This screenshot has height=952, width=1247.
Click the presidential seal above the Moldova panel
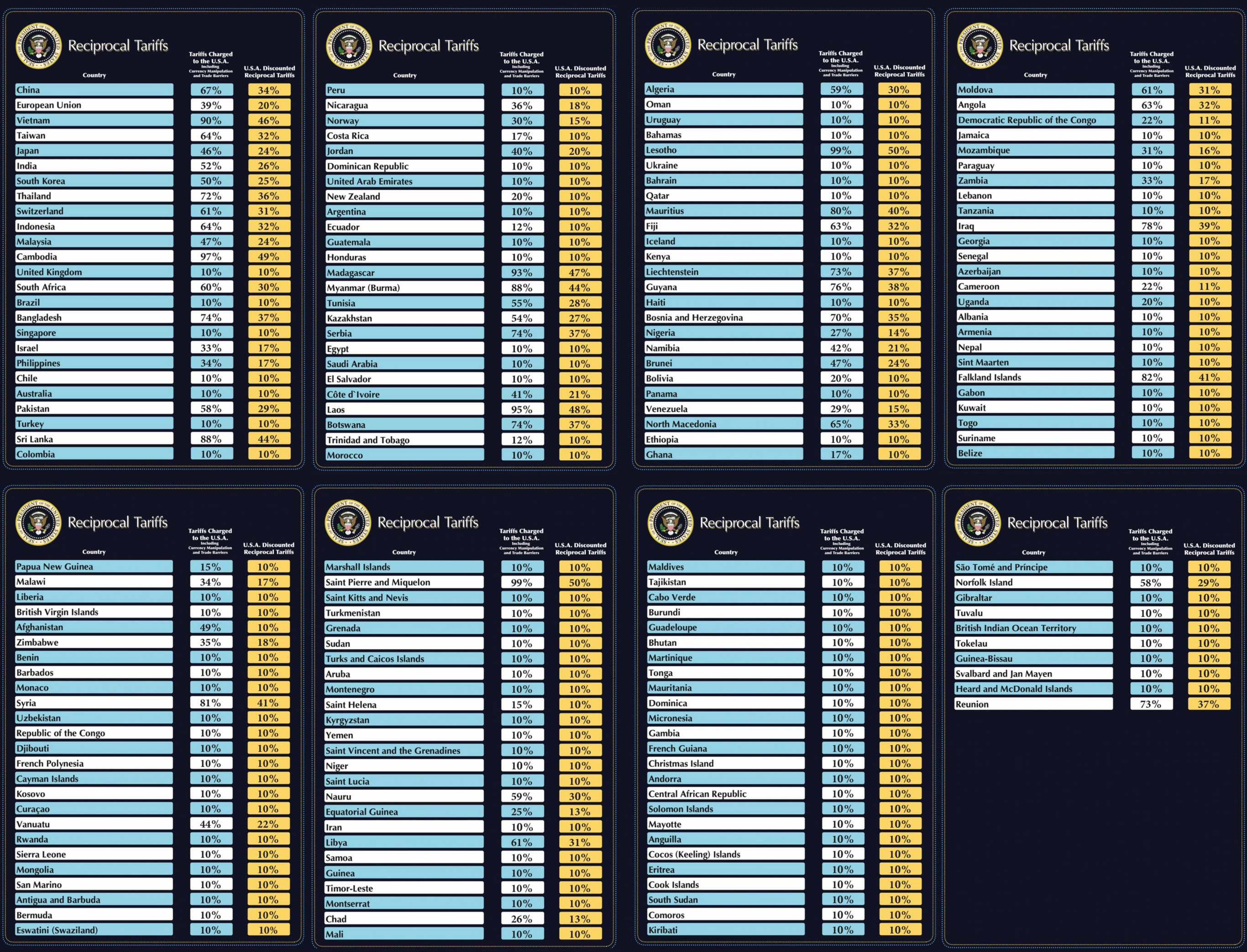(980, 46)
